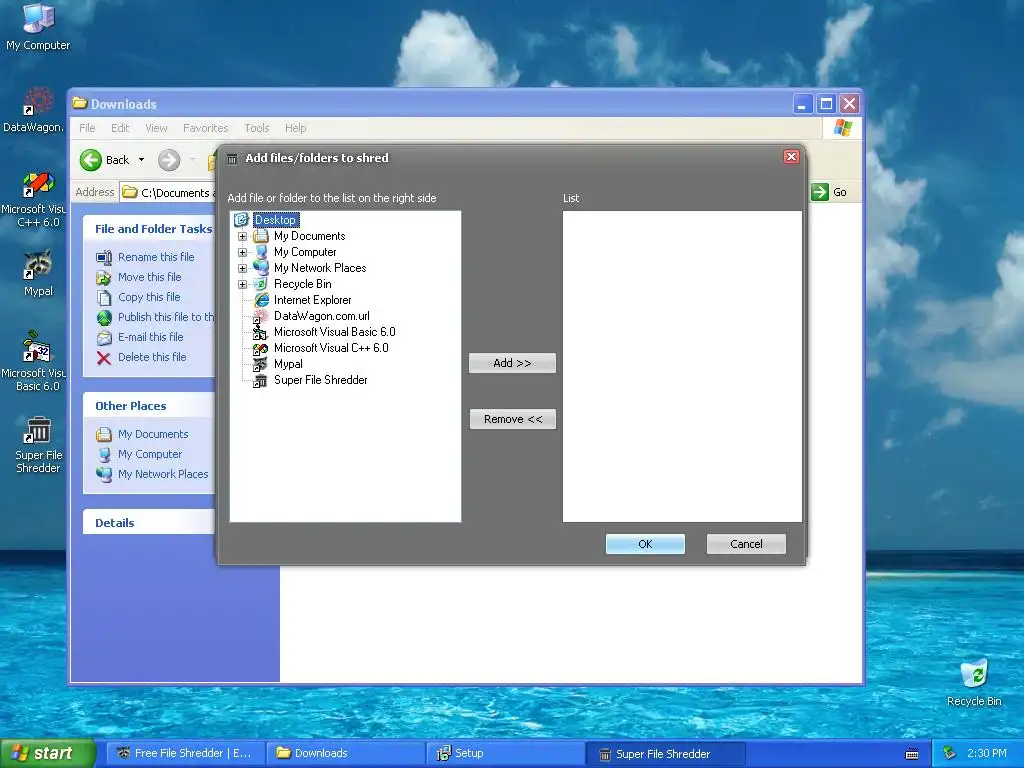Expand the My Computer tree node

[x=242, y=252]
